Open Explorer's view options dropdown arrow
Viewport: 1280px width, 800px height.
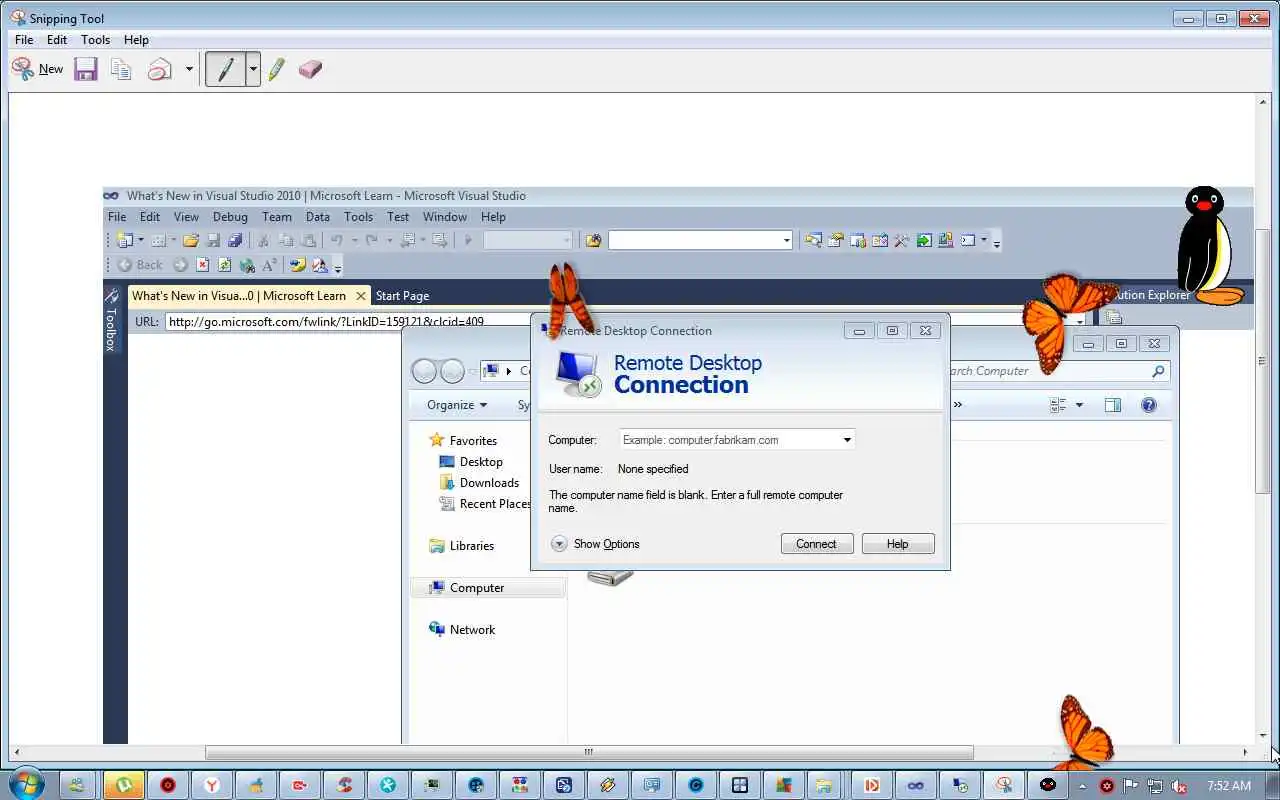1079,405
